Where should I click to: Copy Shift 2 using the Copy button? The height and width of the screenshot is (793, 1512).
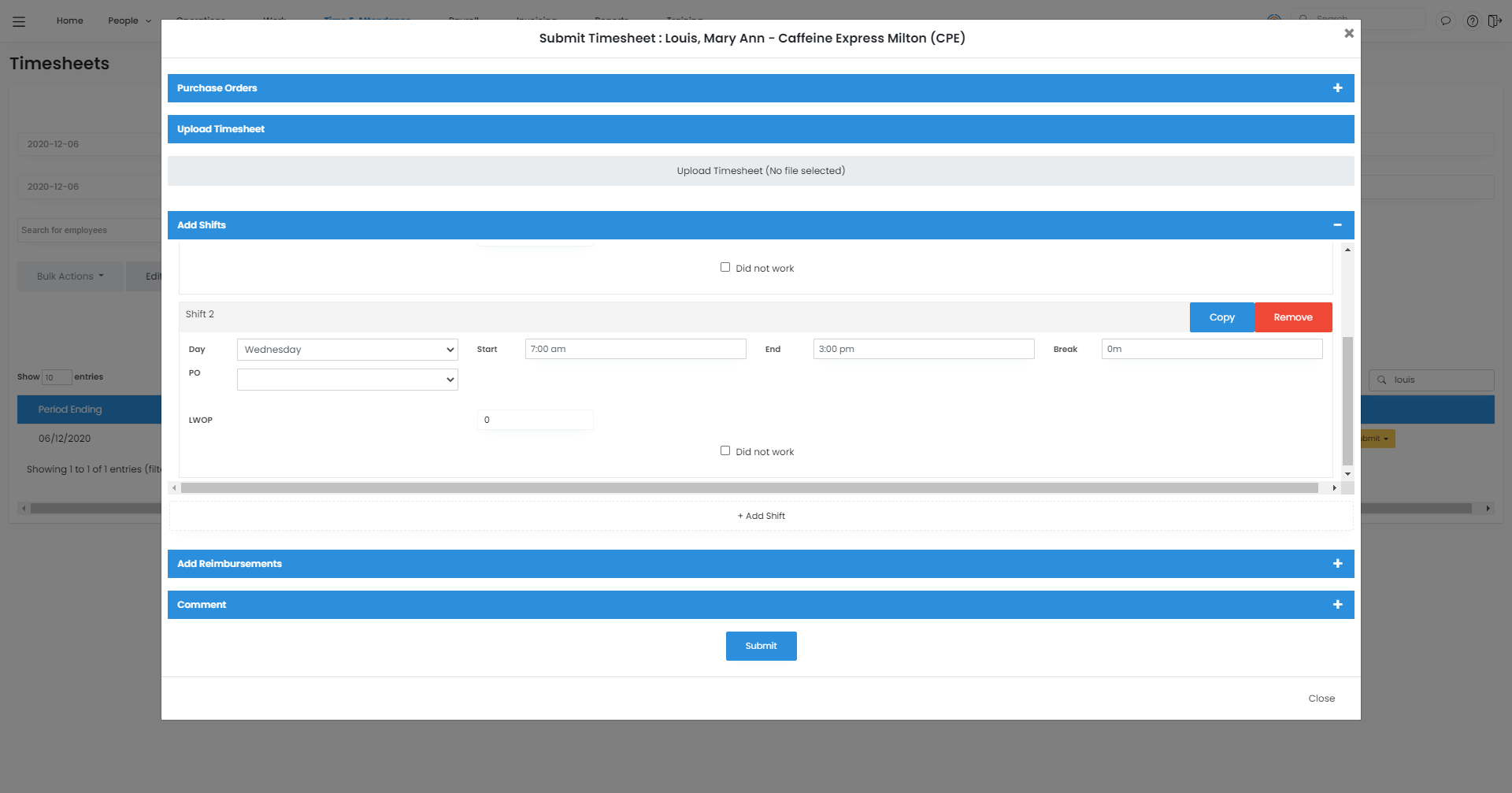click(x=1221, y=317)
